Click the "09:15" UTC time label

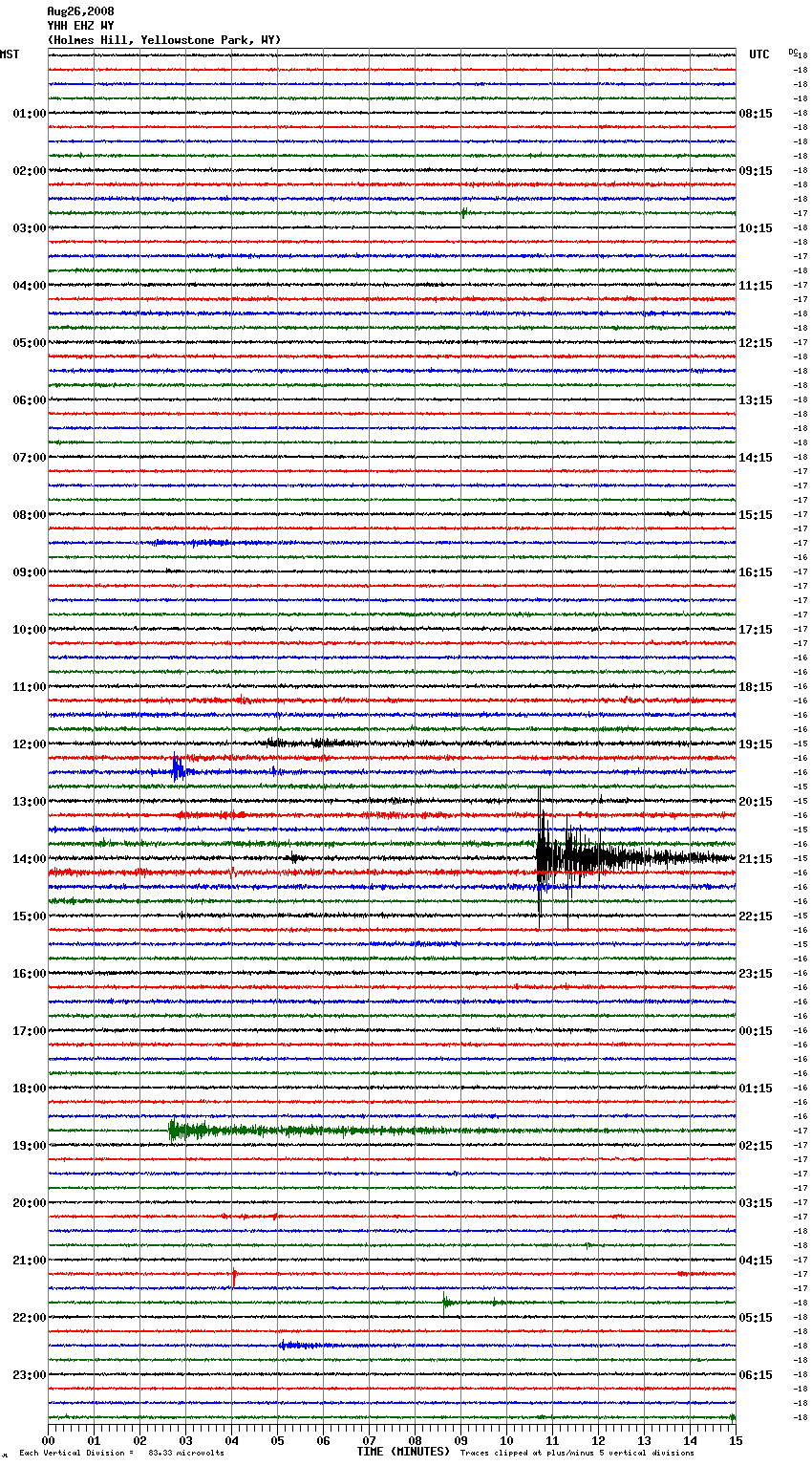756,171
